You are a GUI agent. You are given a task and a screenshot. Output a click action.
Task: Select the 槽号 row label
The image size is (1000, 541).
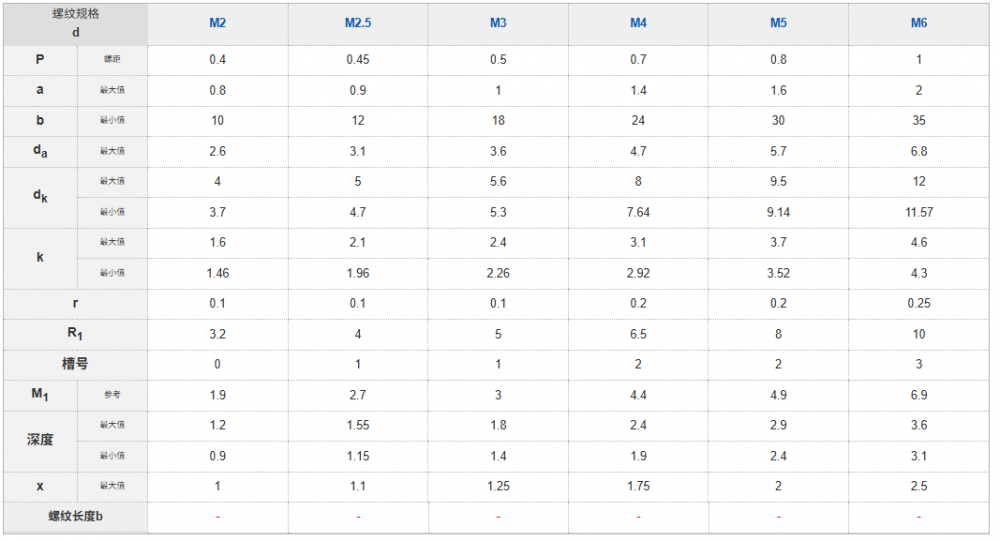point(76,364)
